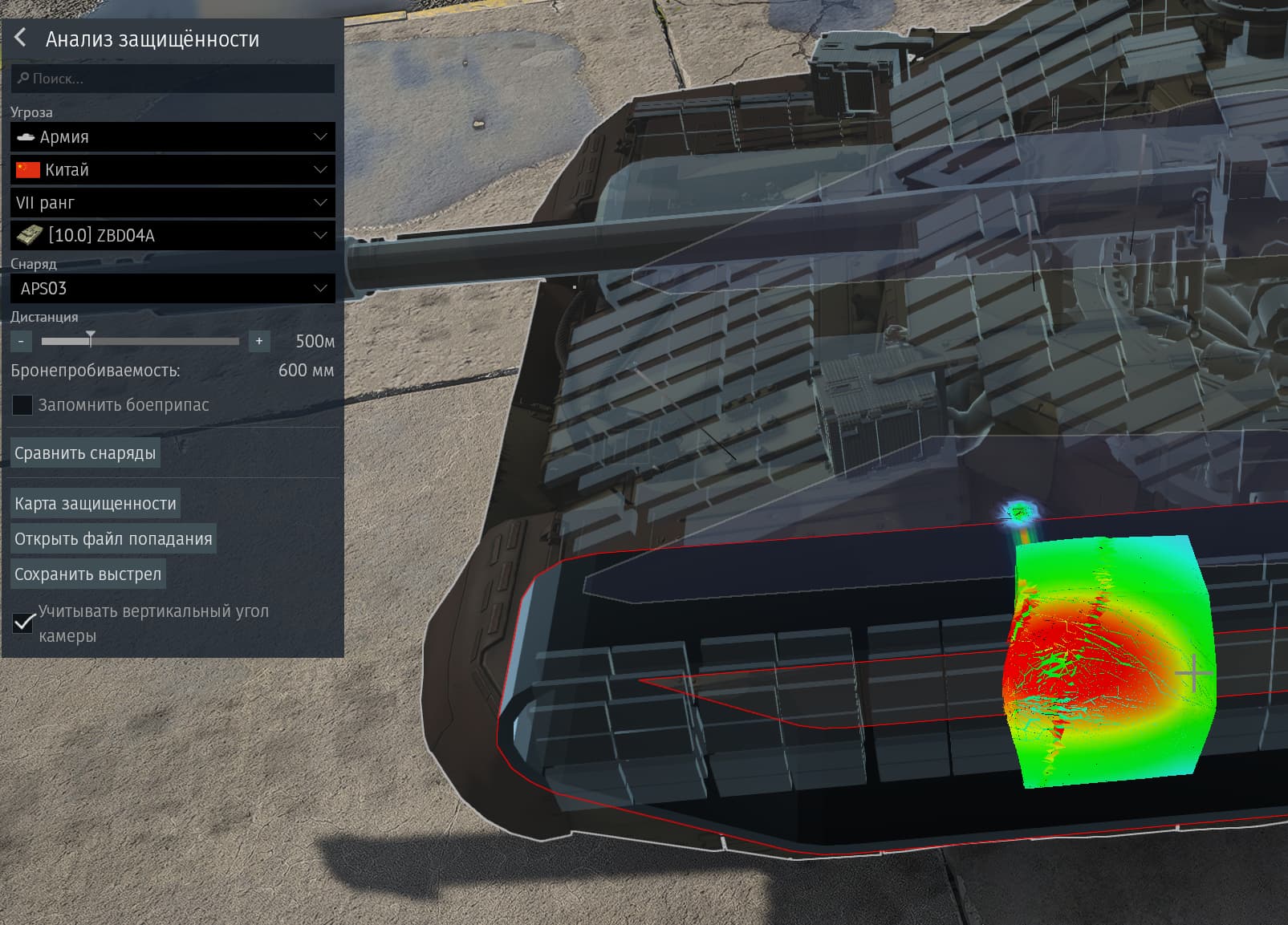
Task: Focus the Поиск search field
Action: [173, 79]
